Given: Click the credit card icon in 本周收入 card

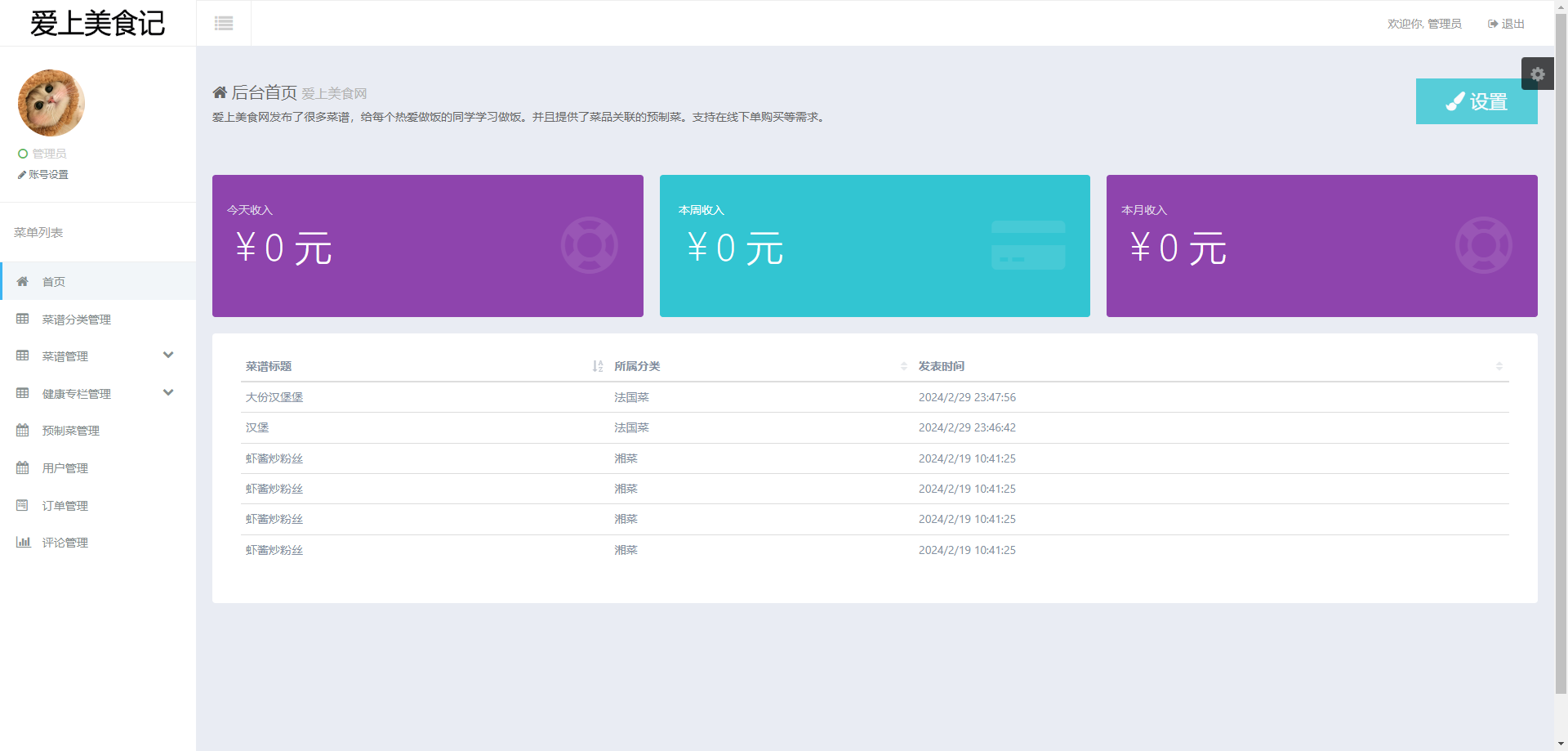Looking at the screenshot, I should (1028, 245).
